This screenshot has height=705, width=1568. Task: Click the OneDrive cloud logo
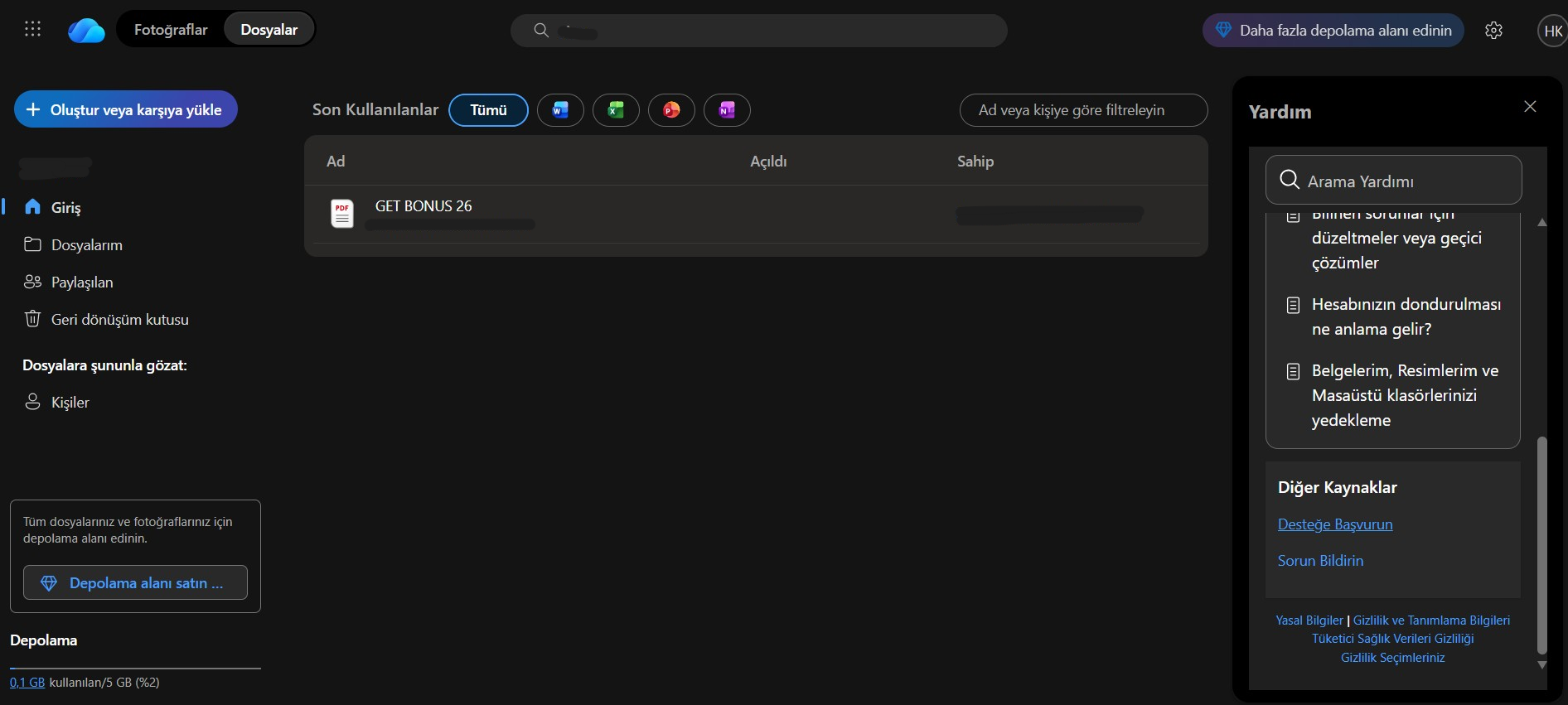pos(86,31)
